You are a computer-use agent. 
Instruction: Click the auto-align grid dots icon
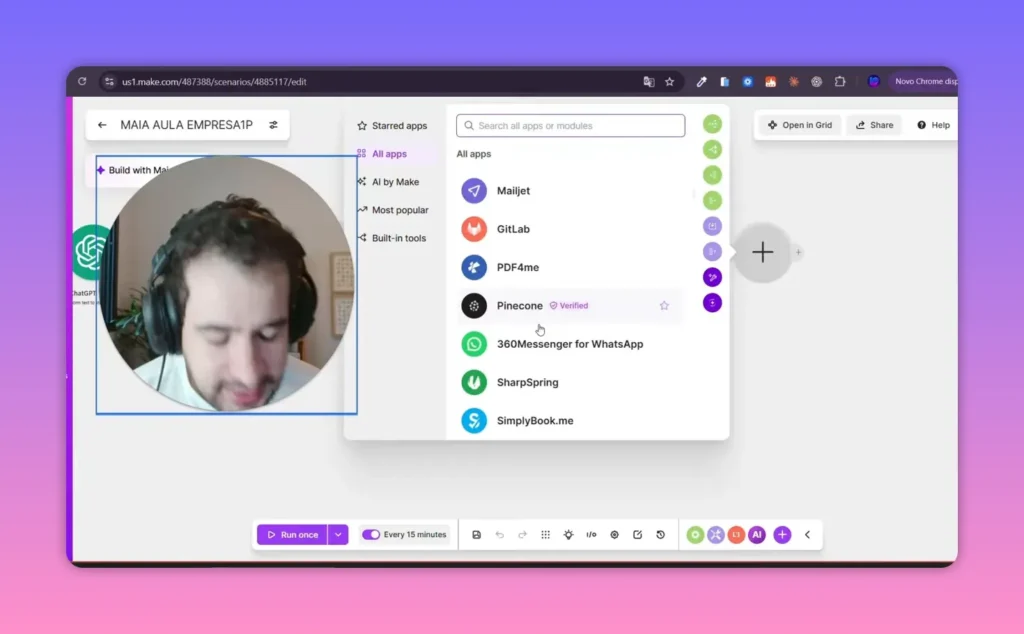[x=545, y=535]
